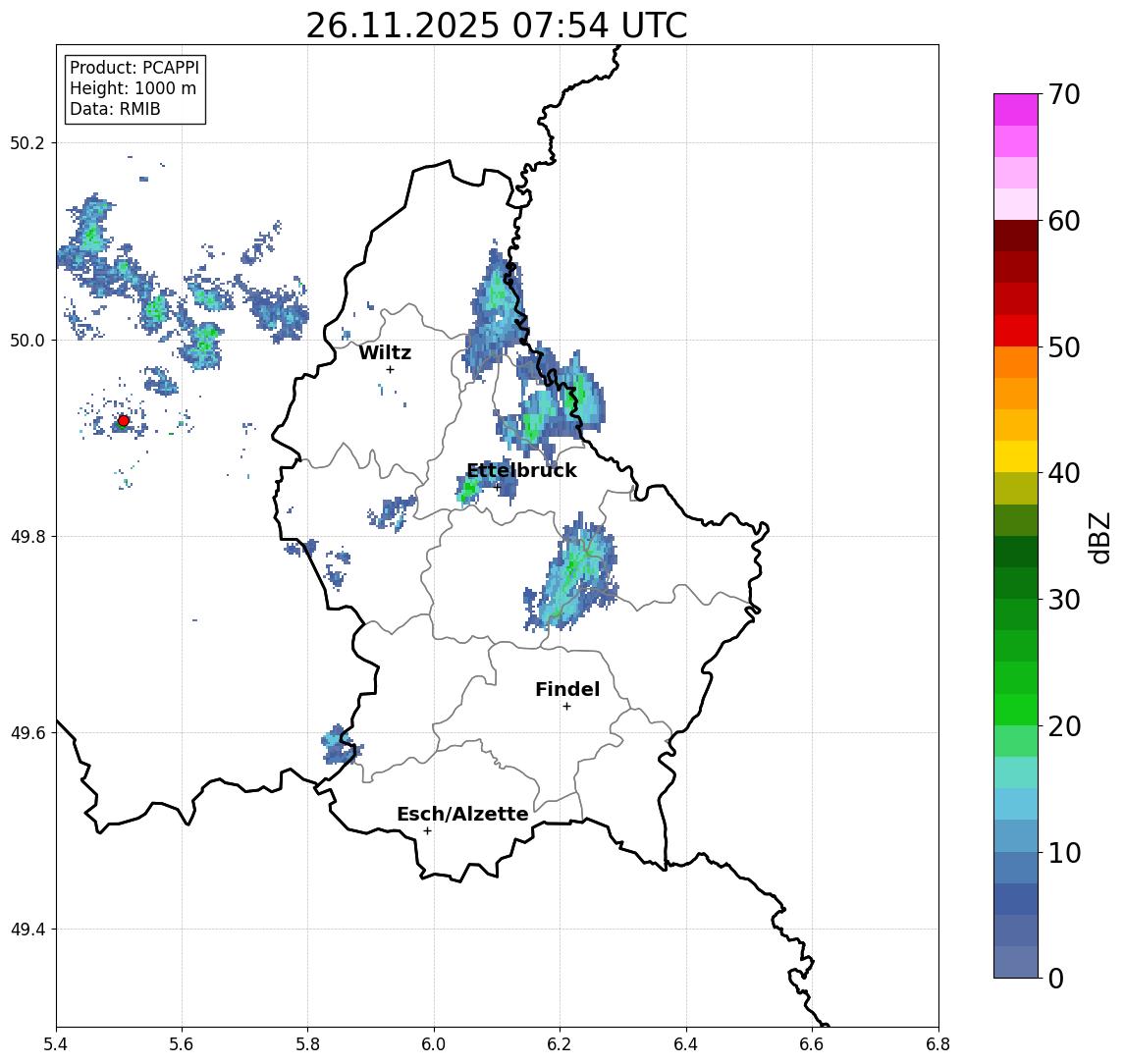Click the Wiltz city label

click(x=385, y=352)
